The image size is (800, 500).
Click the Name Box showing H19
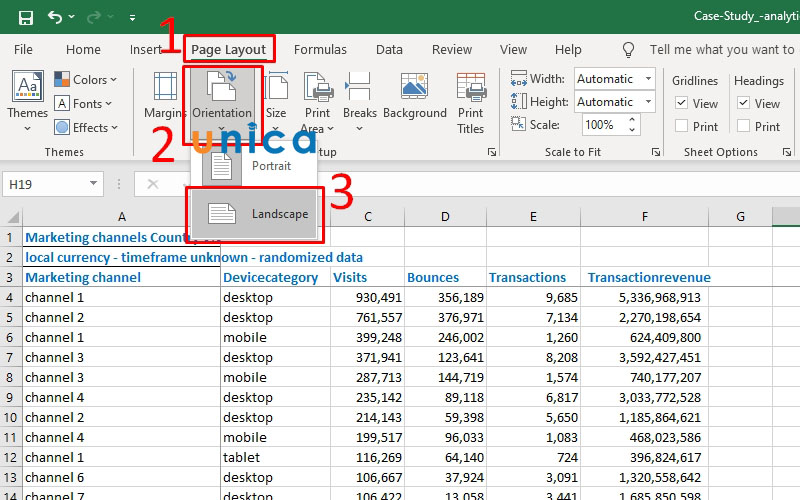click(44, 184)
